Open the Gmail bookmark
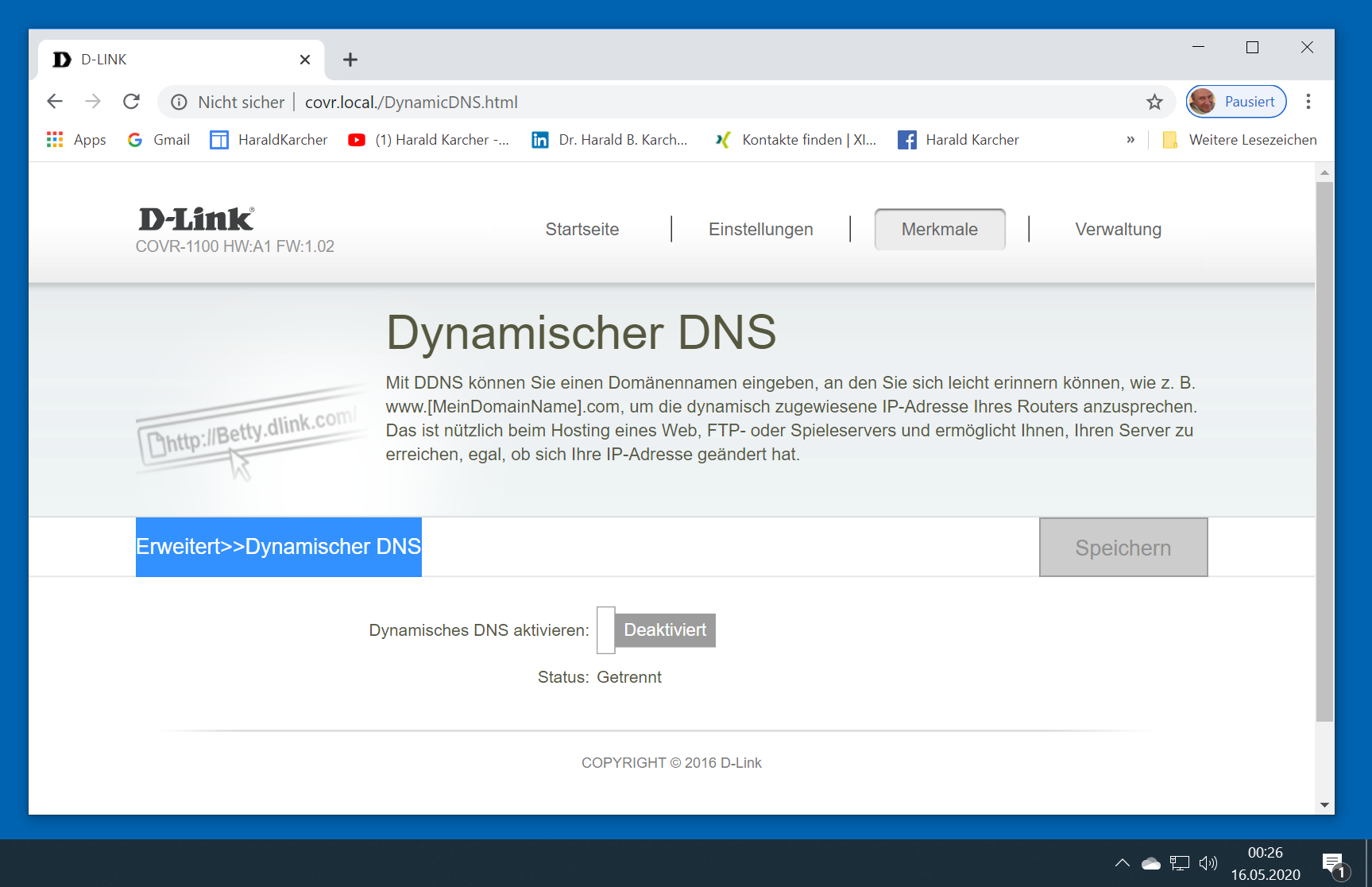1372x887 pixels. (159, 140)
